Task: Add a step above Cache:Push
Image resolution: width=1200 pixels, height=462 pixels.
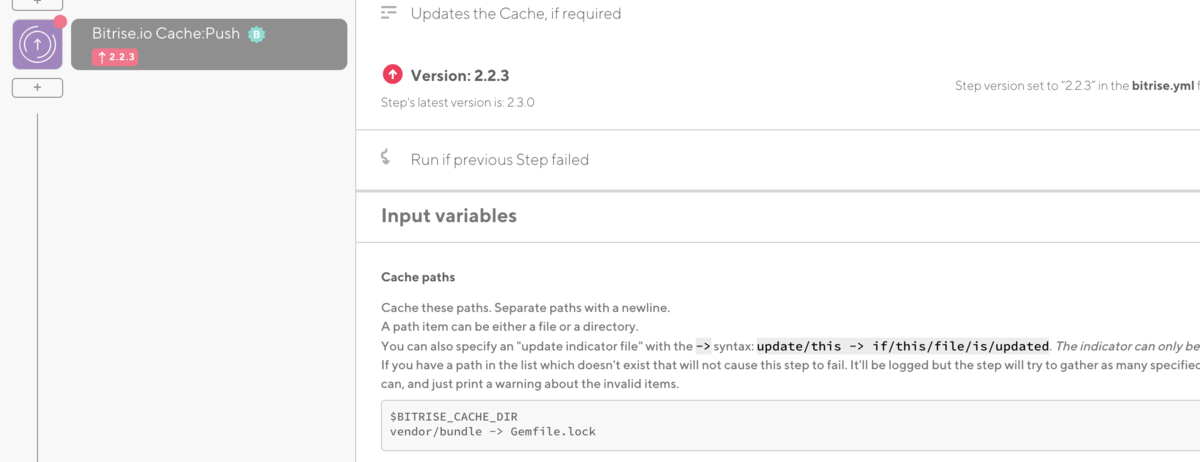Action: click(37, 3)
